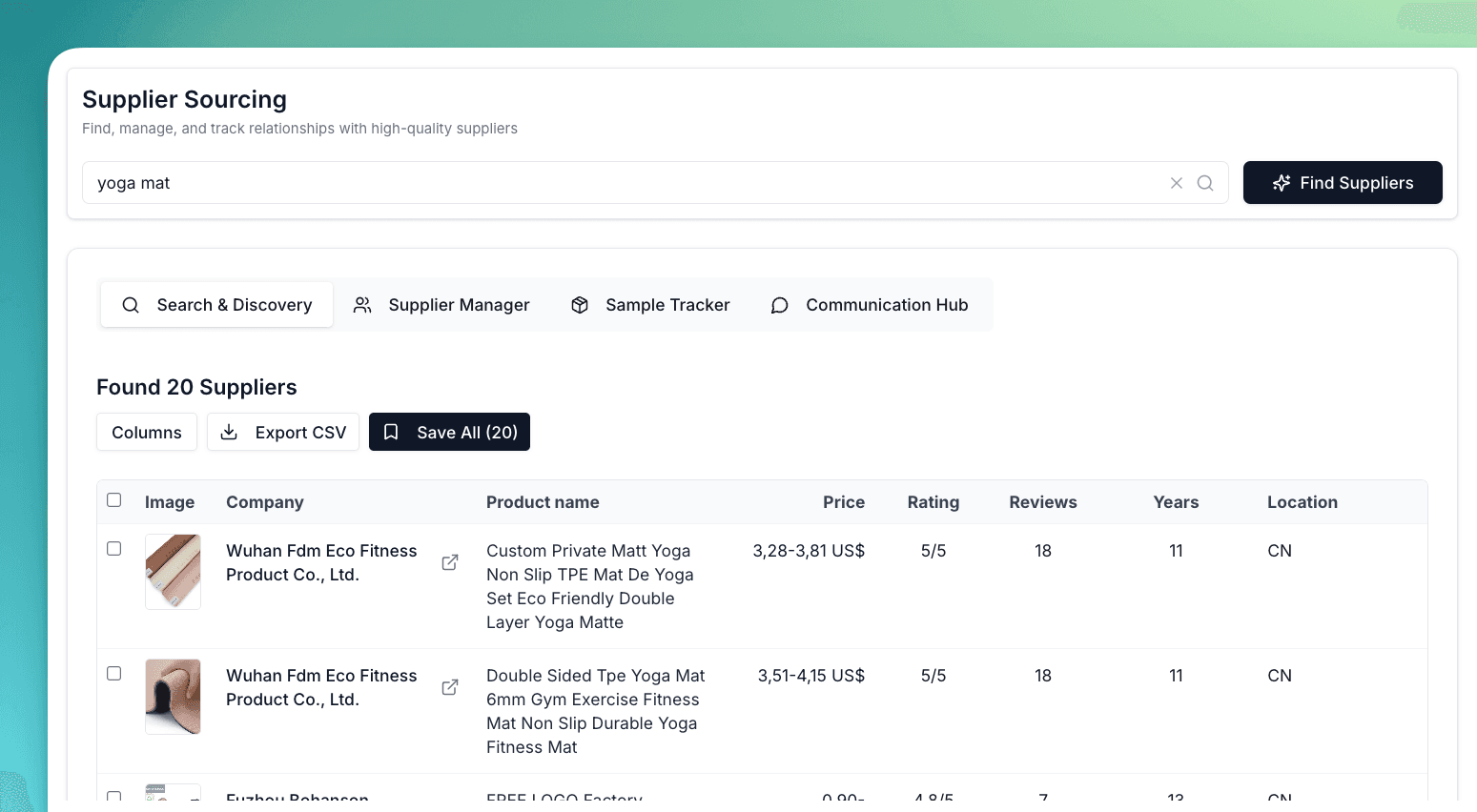Image resolution: width=1477 pixels, height=812 pixels.
Task: Click the chat bubble icon on Communication Hub
Action: coord(779,304)
